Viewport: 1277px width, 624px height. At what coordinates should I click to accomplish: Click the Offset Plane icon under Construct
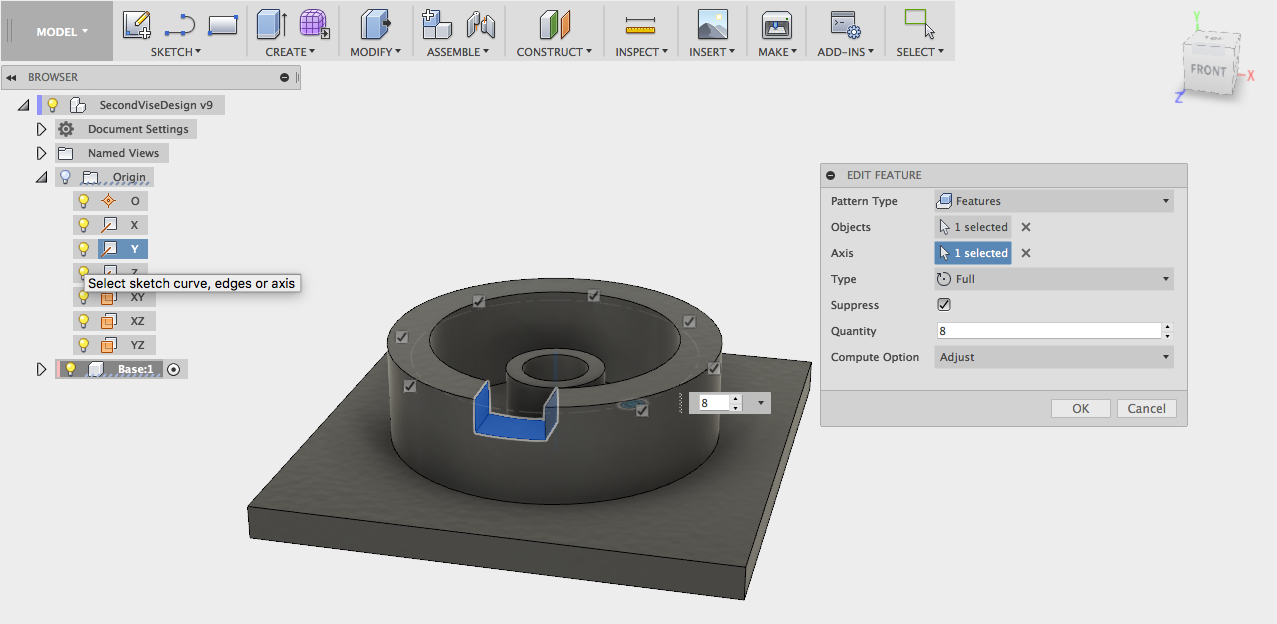554,23
